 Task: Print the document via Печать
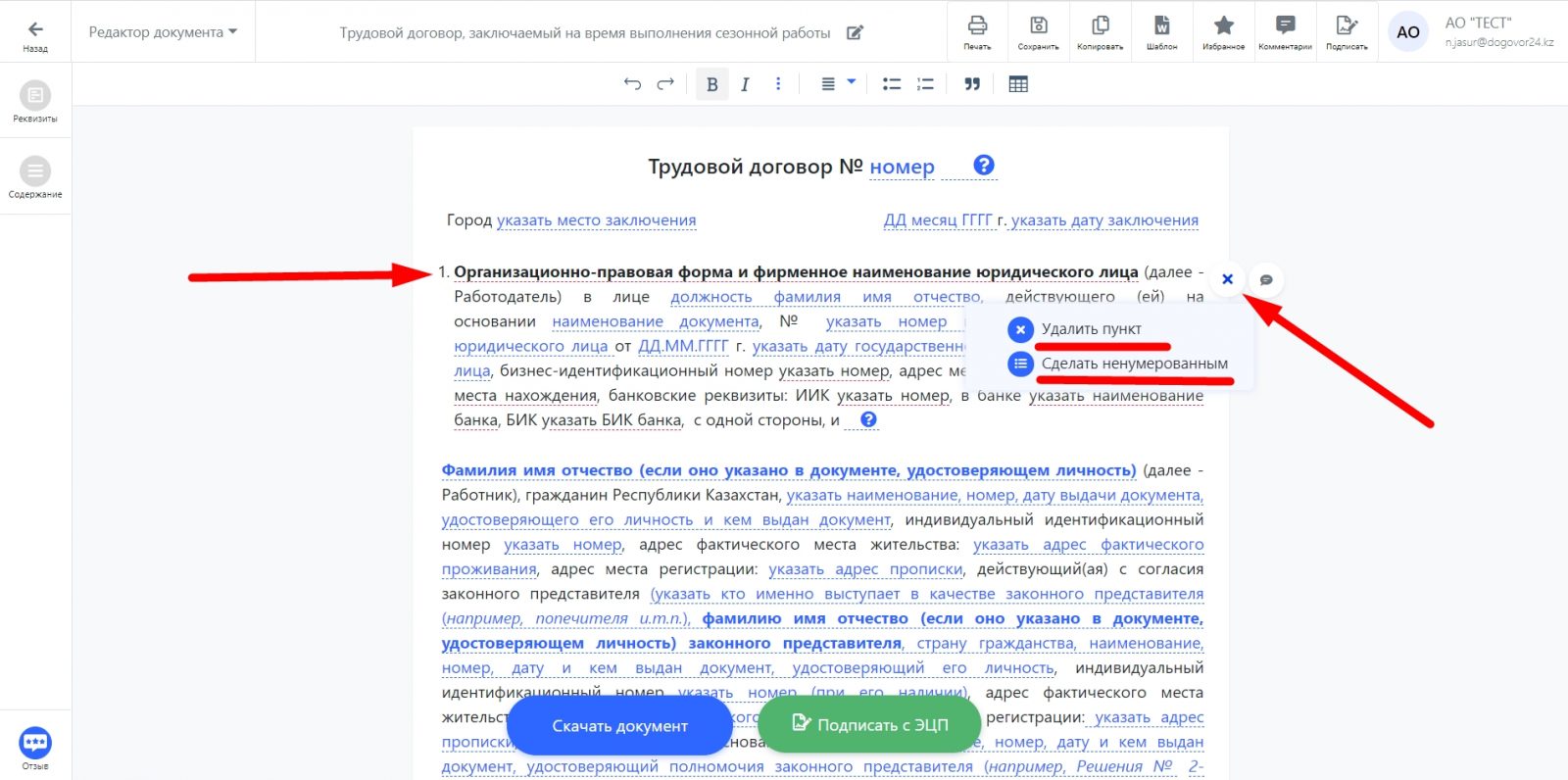977,32
